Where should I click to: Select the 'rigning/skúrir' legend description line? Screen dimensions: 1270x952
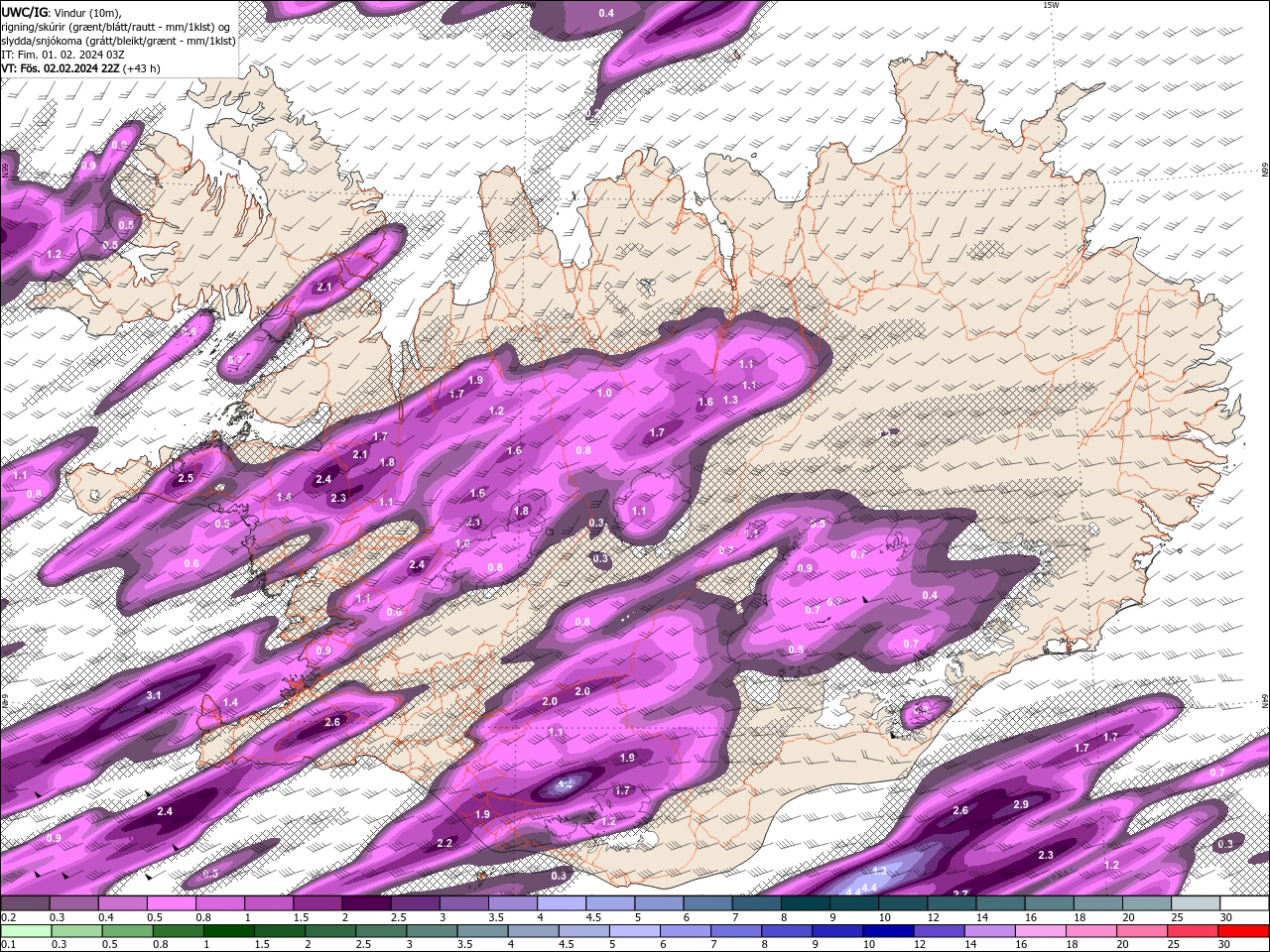(x=116, y=27)
